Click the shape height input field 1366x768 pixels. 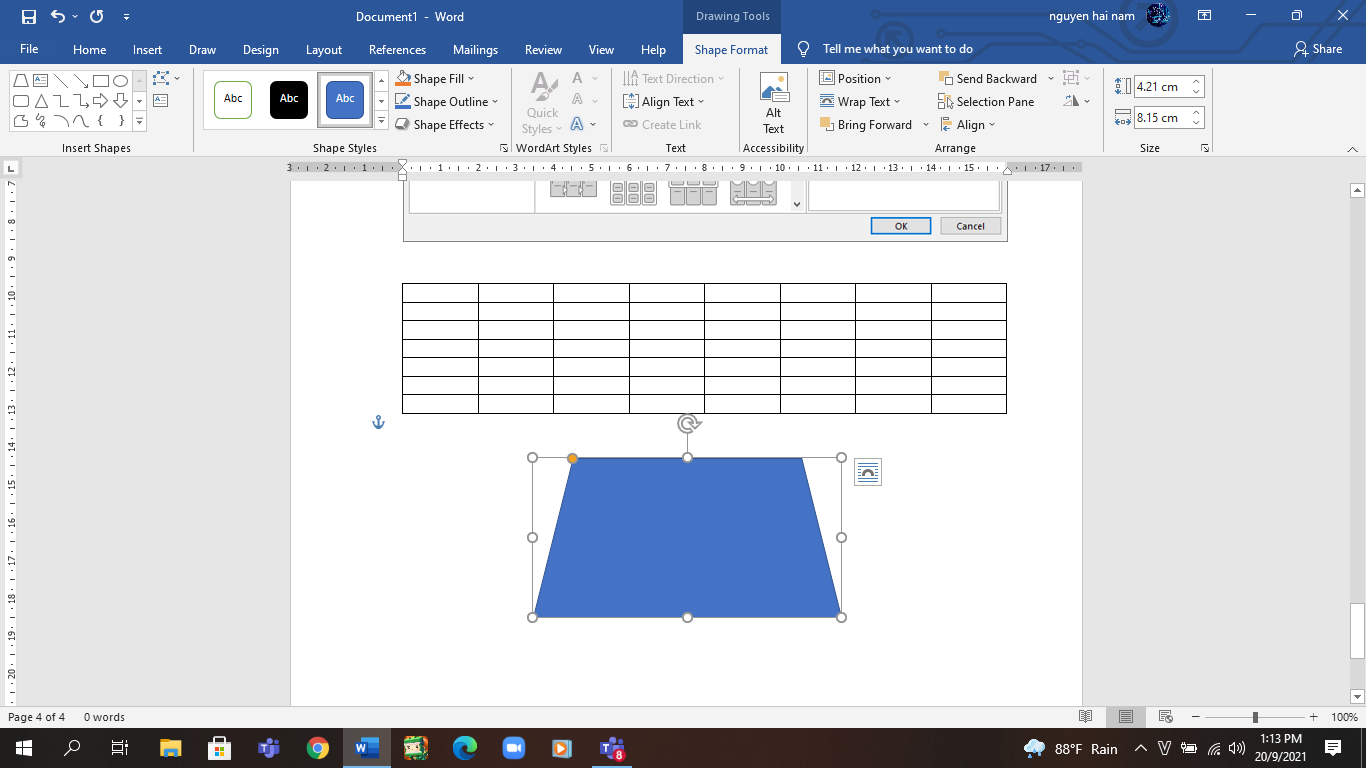pos(1160,87)
